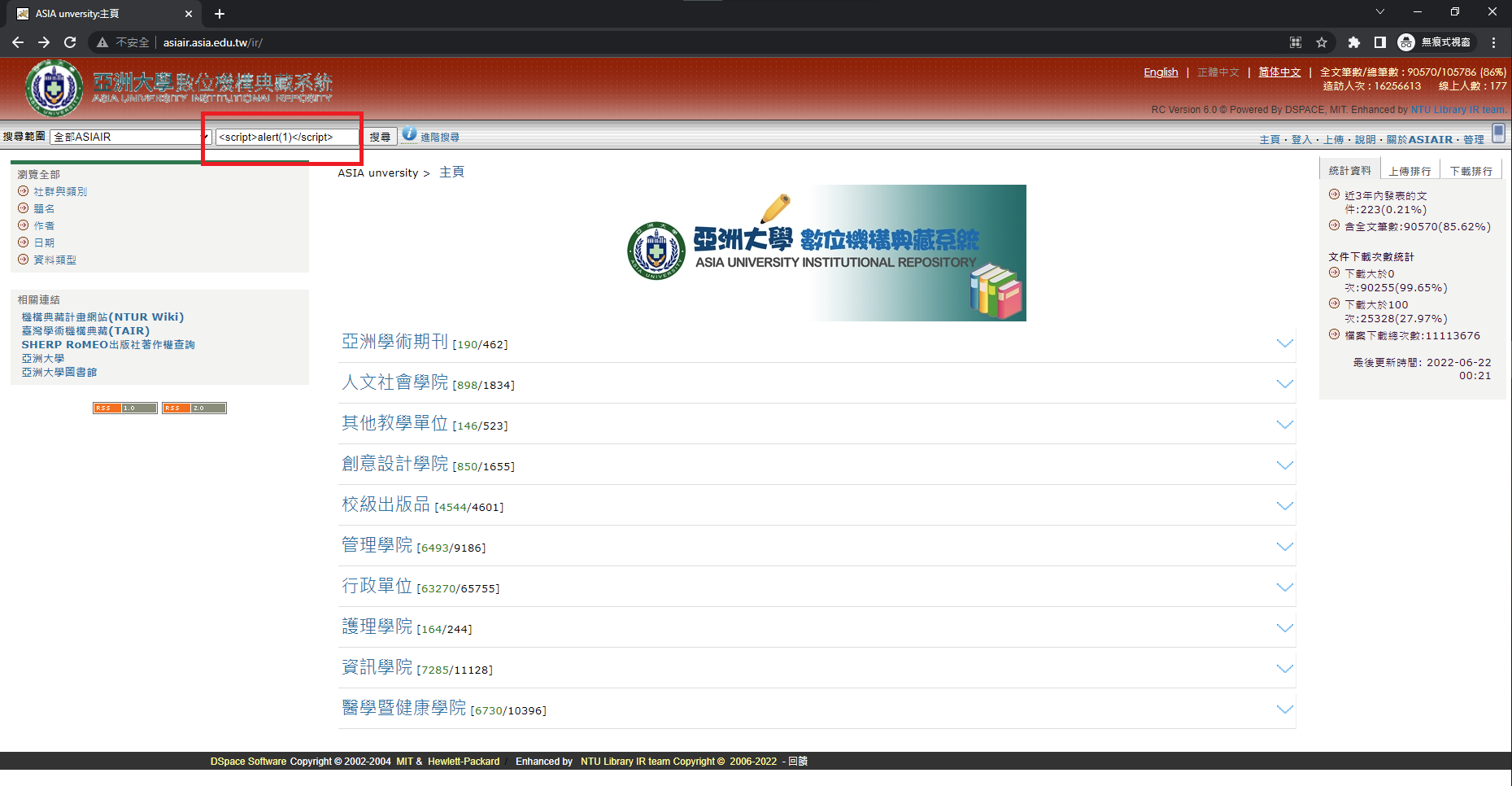Browse by 作者
Viewport: 1512px width, 786px height.
44,226
